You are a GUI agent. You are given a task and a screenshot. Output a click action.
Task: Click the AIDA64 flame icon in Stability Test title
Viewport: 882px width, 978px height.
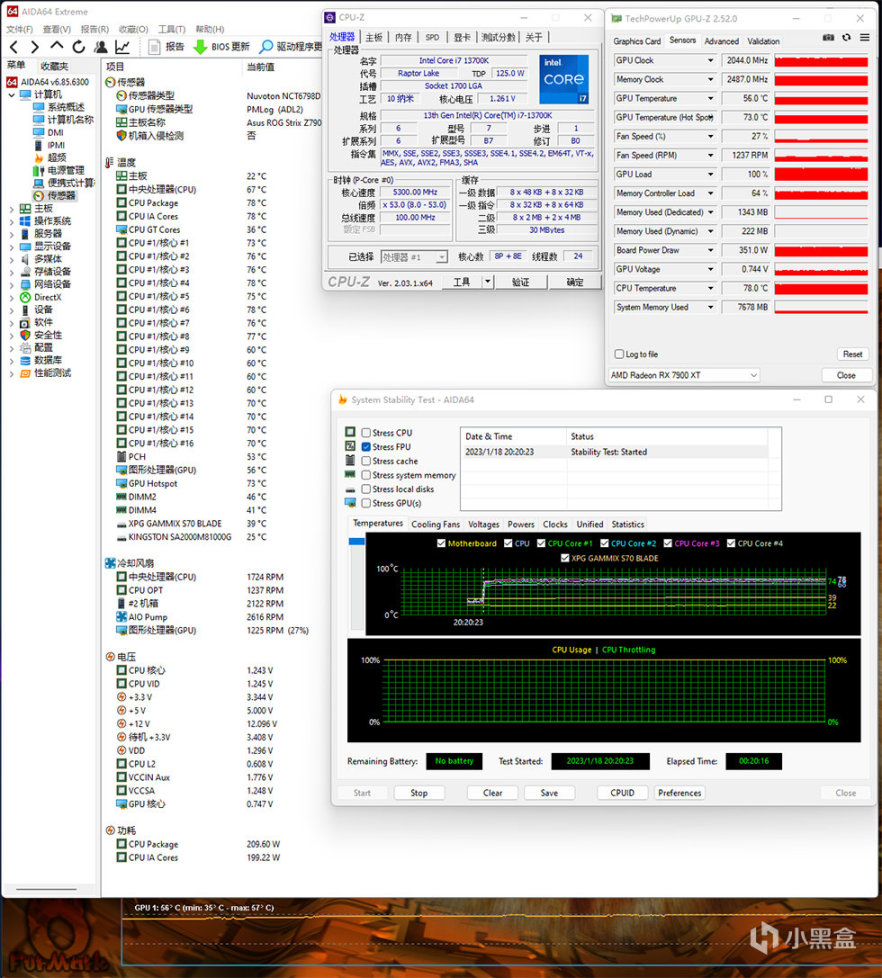[x=342, y=399]
